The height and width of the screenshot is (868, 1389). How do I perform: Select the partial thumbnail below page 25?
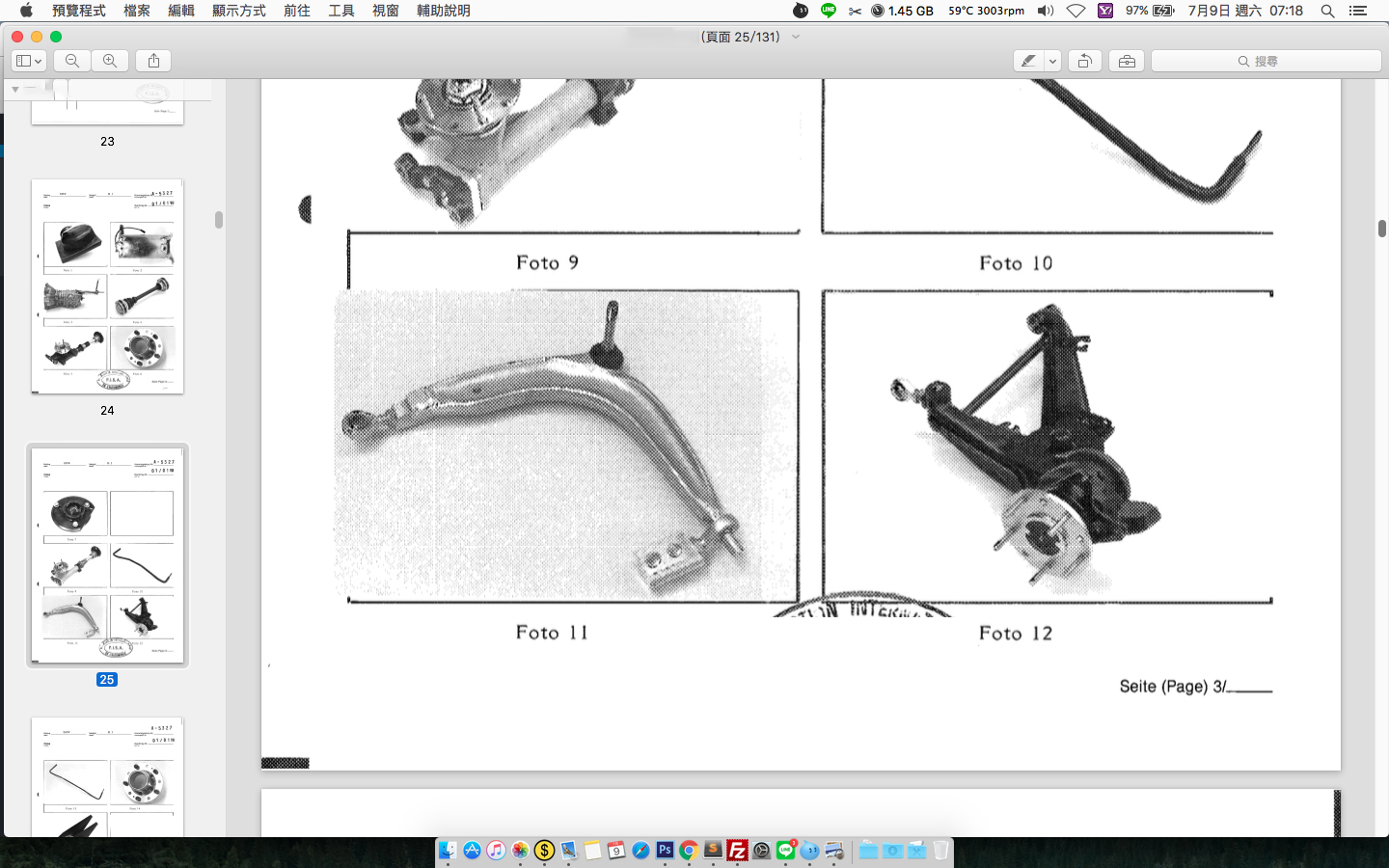pos(107,776)
